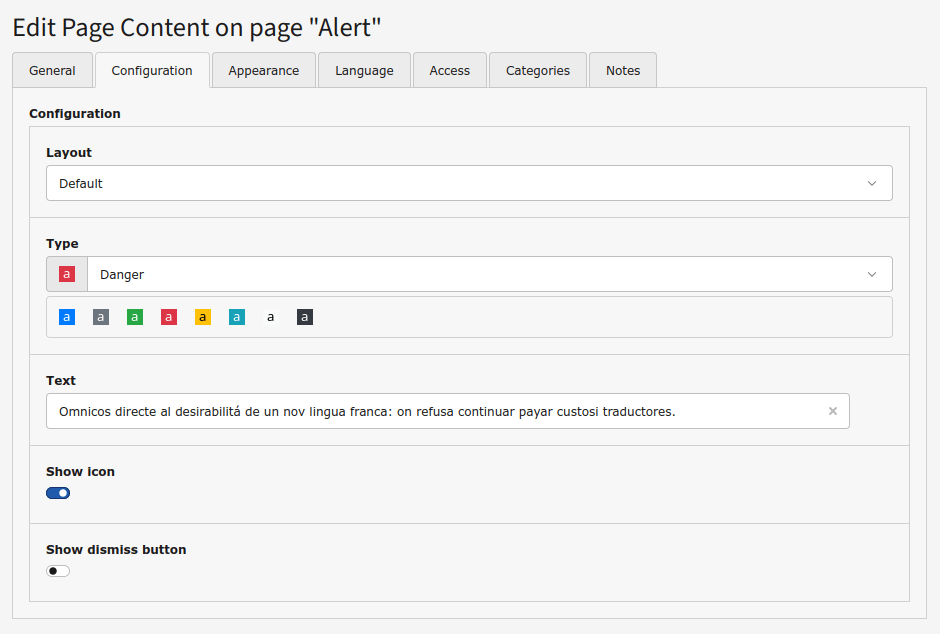Clear the Text field with the X button

pos(833,411)
